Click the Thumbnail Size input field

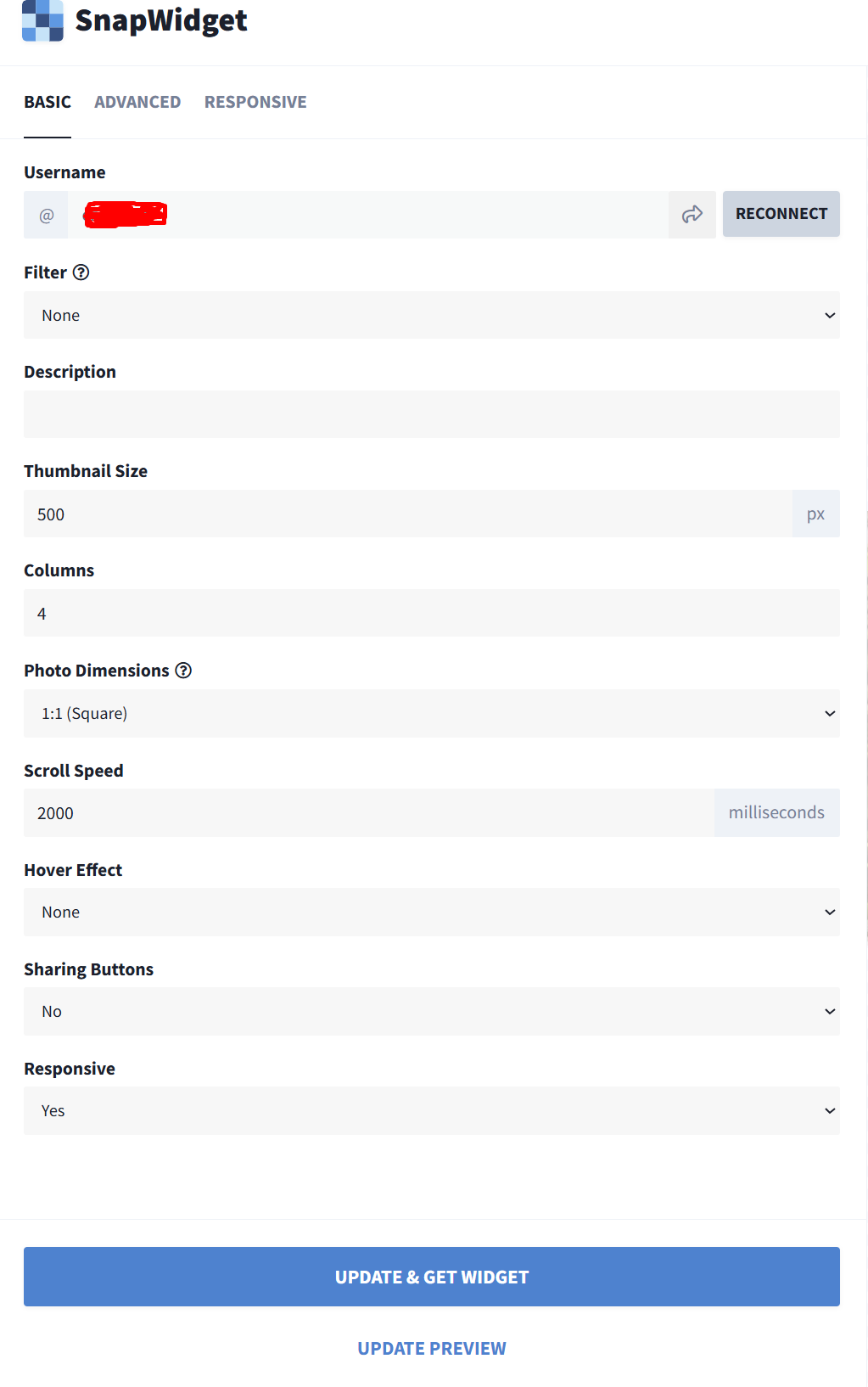(407, 514)
